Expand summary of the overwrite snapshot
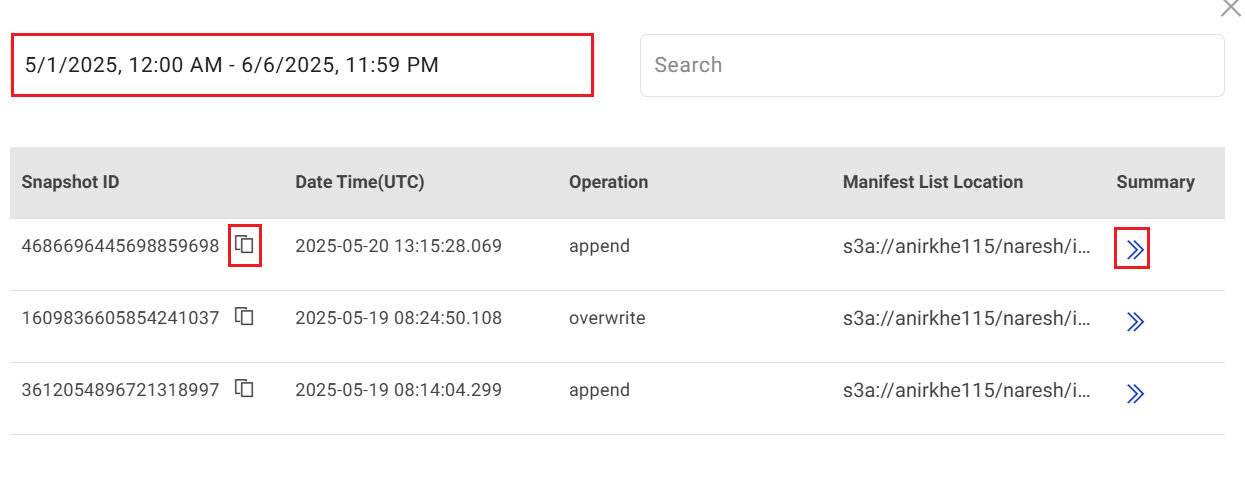 click(1134, 322)
